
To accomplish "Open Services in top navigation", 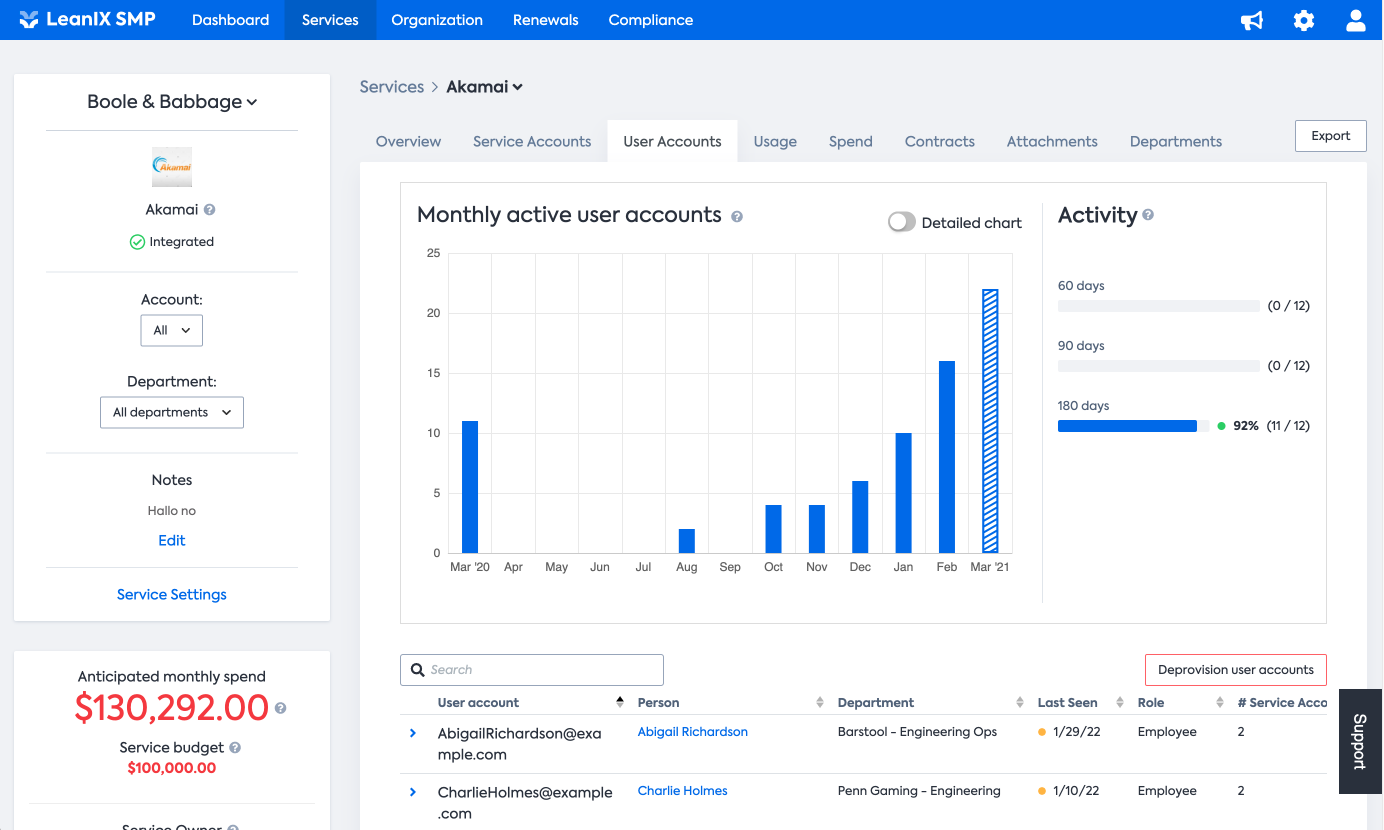I will (330, 20).
